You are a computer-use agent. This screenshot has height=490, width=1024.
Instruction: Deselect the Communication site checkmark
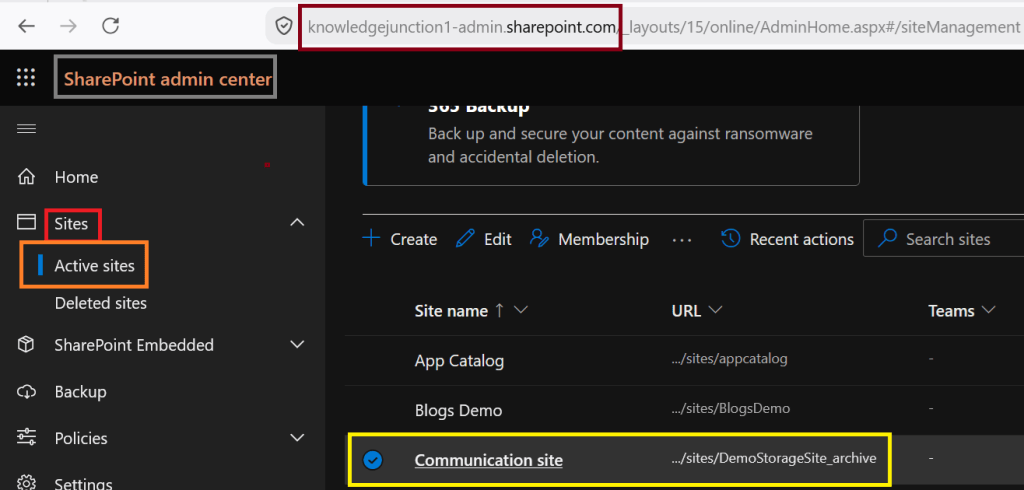click(x=373, y=461)
